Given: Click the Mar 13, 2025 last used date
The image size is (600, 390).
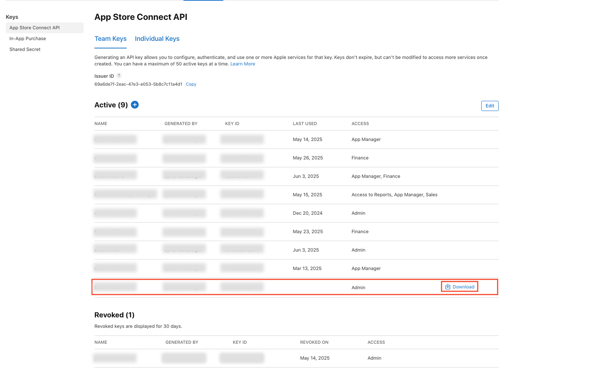Looking at the screenshot, I should pyautogui.click(x=307, y=268).
